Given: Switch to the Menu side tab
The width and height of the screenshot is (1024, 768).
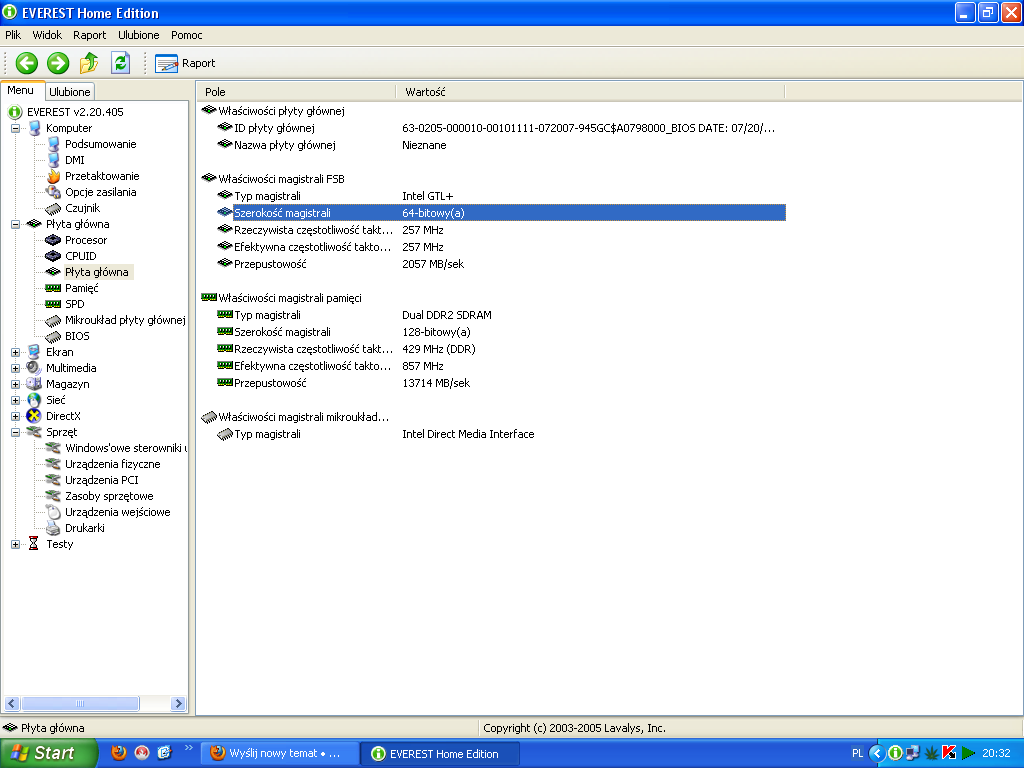Looking at the screenshot, I should point(21,91).
